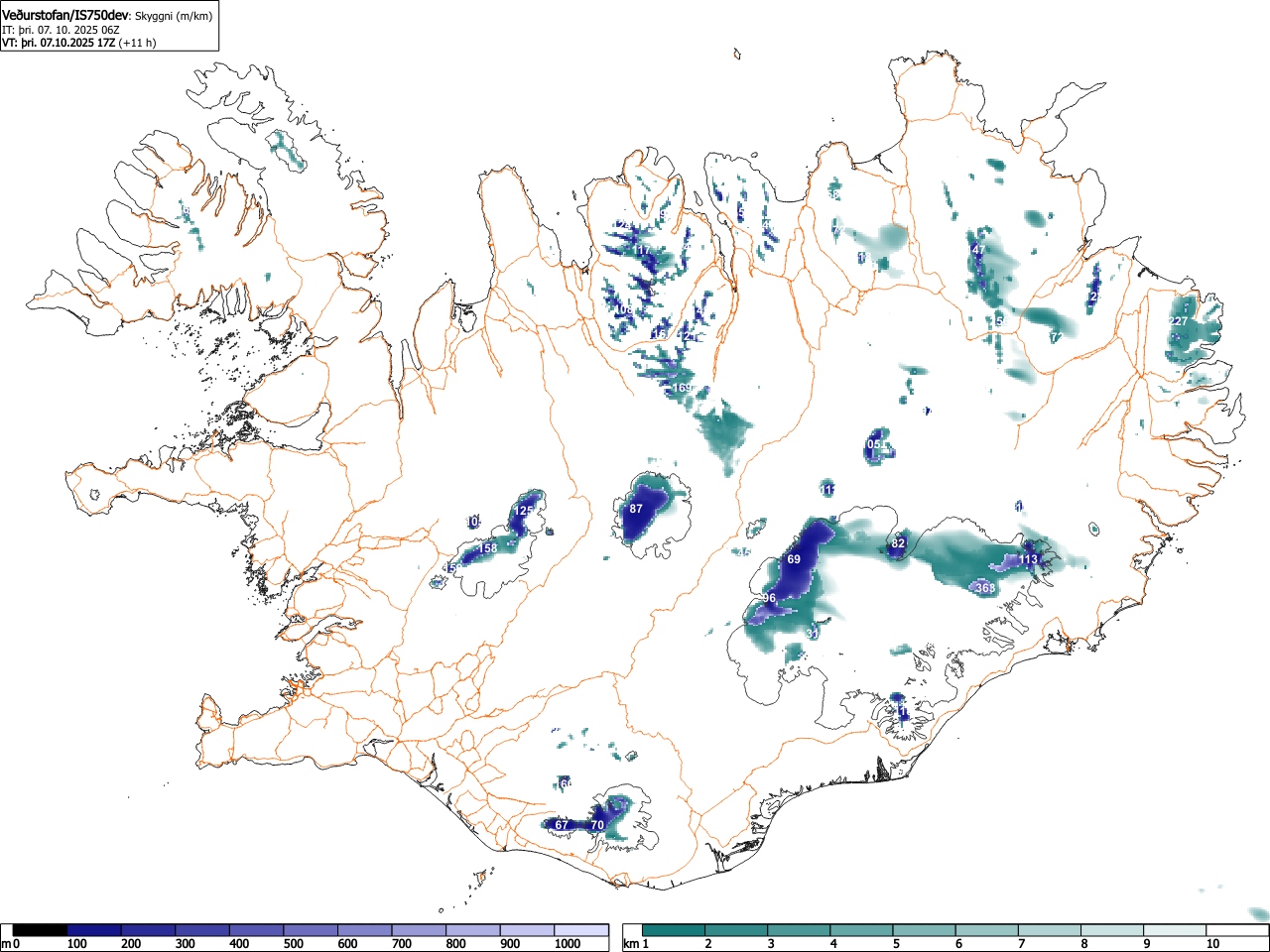Click the '1000' label on meter scale
The width and height of the screenshot is (1270, 952).
click(x=568, y=944)
